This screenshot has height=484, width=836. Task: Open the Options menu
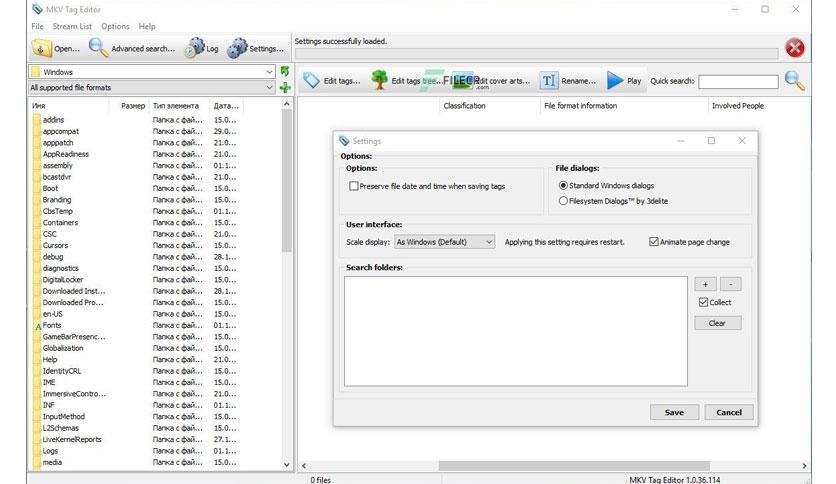[115, 26]
